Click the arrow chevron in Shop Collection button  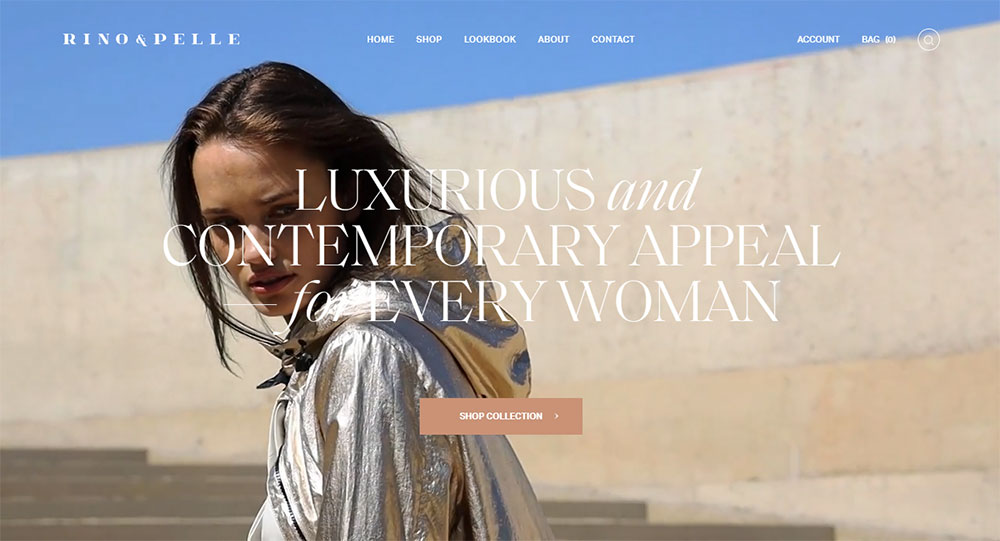pos(557,416)
